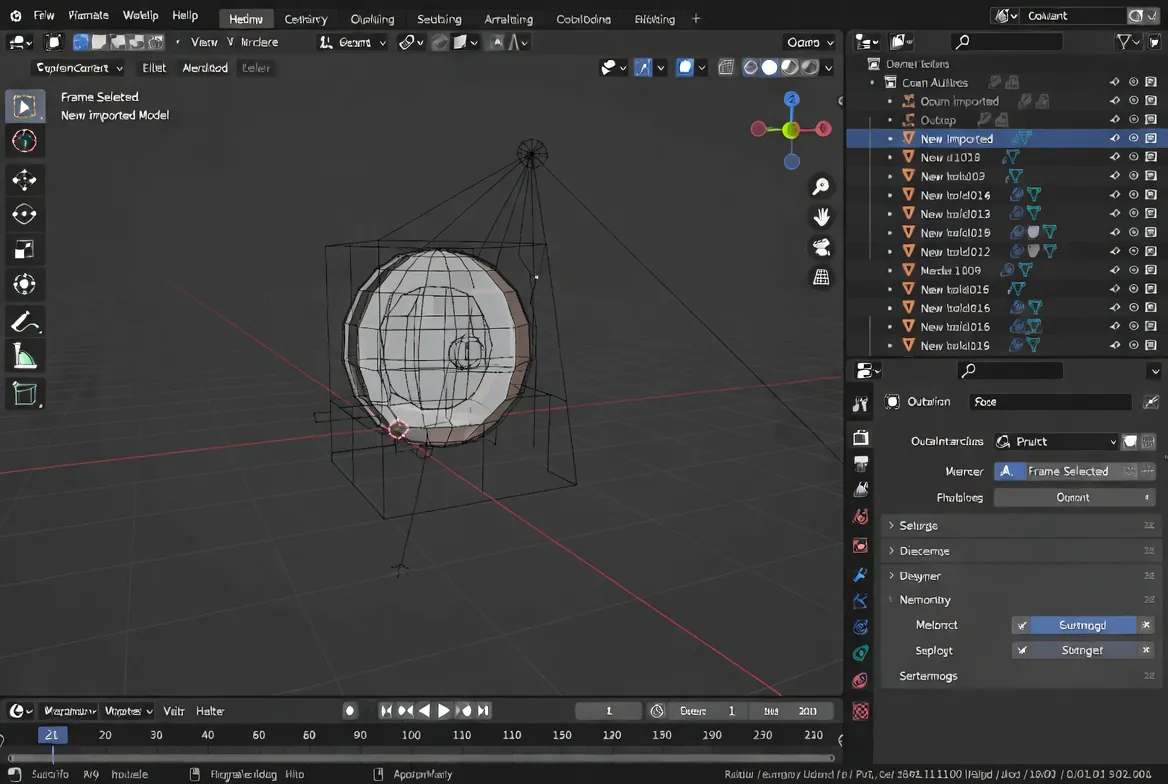Click frame 100 on the timeline ruler
1168x784 pixels.
[410, 735]
